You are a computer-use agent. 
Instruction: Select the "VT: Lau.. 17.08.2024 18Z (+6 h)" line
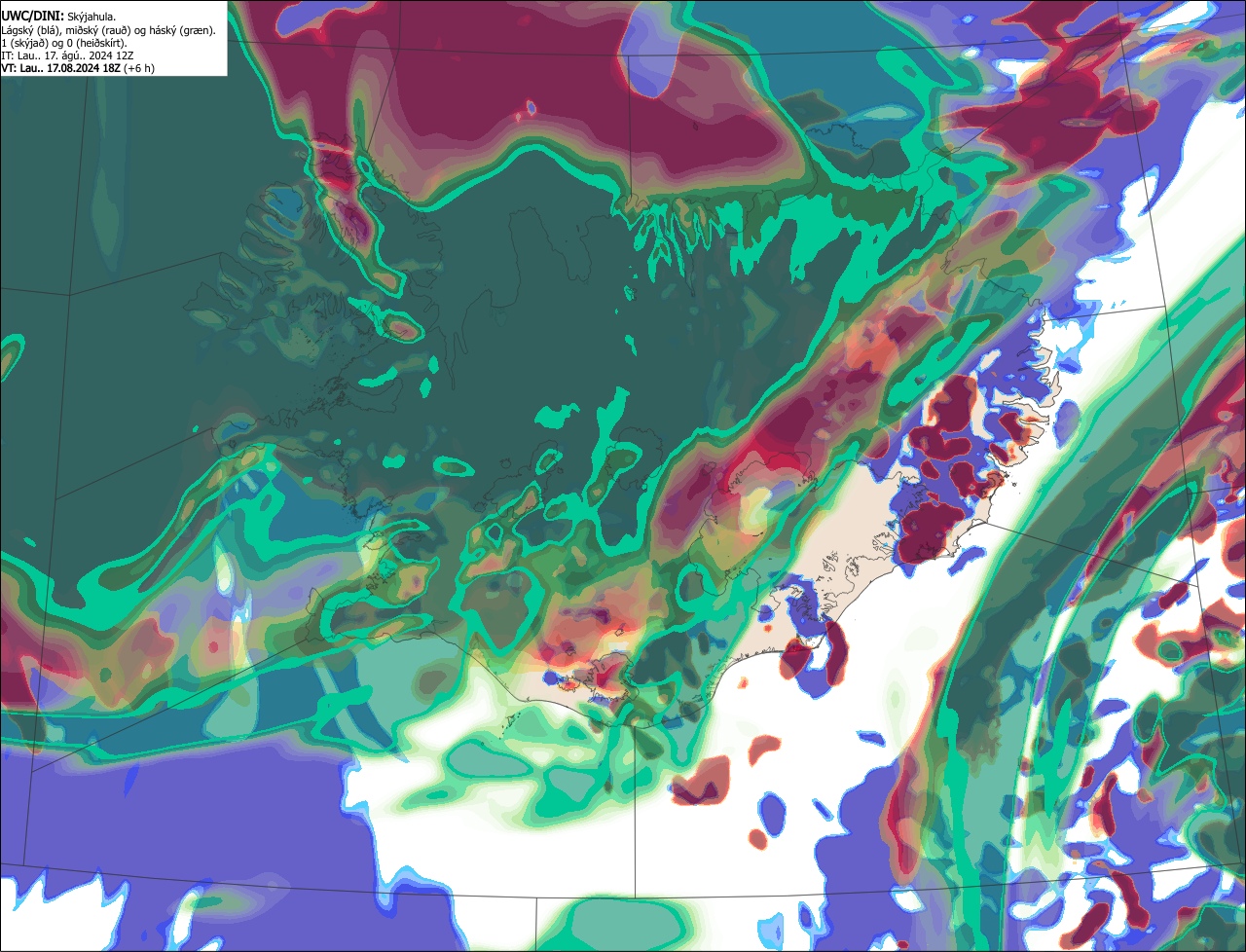click(78, 68)
